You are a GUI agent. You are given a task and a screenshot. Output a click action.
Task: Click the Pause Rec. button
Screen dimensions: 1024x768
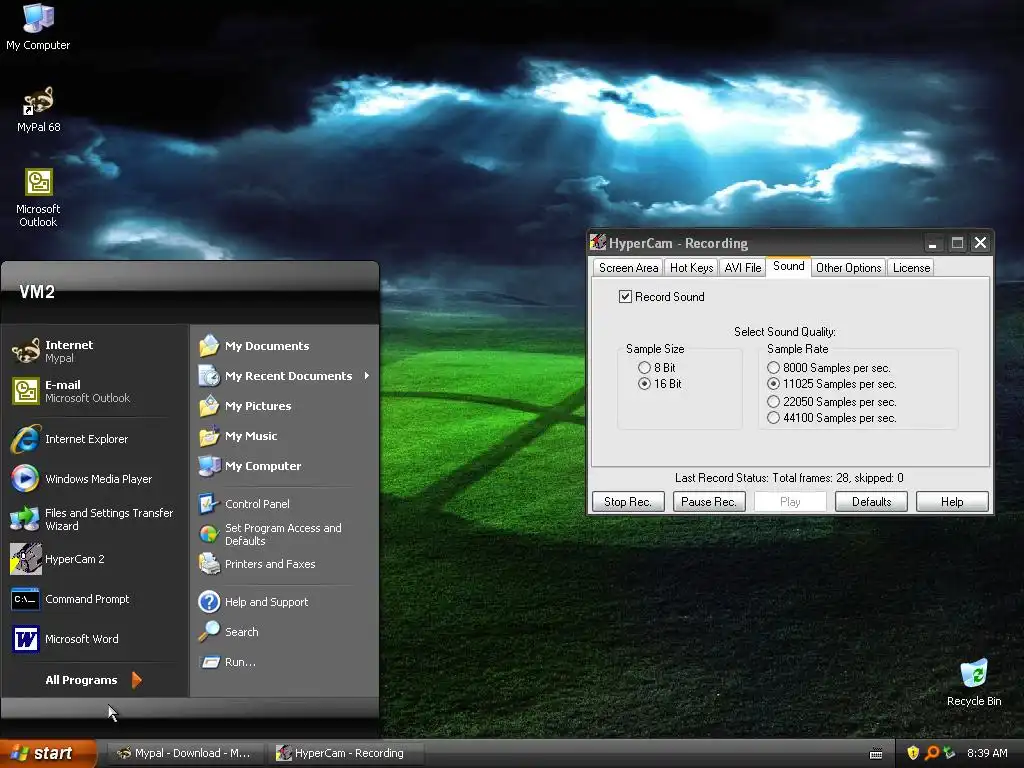[709, 502]
